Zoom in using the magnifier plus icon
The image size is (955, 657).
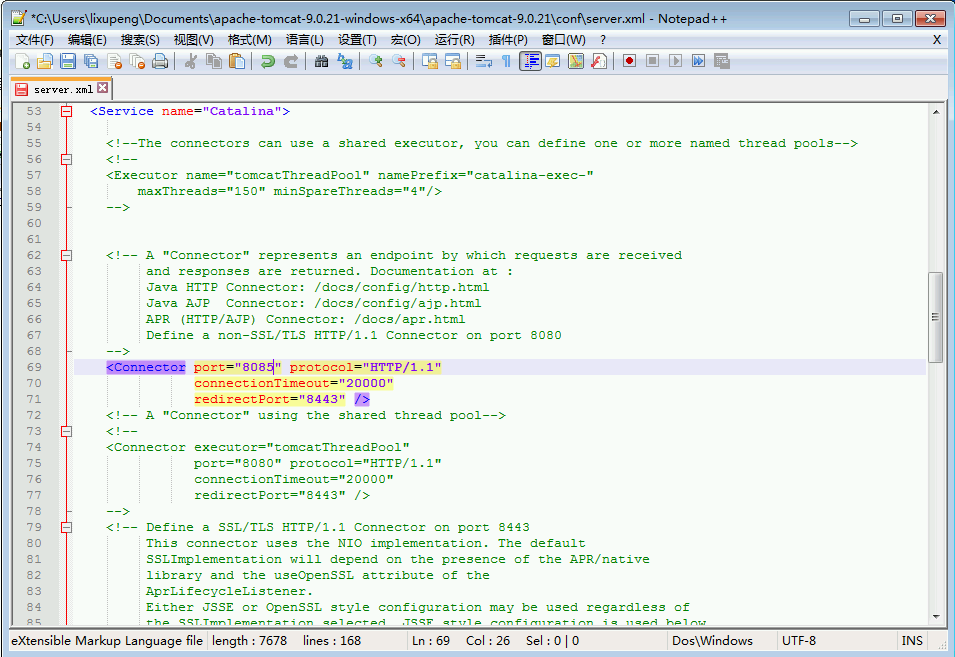click(x=376, y=61)
